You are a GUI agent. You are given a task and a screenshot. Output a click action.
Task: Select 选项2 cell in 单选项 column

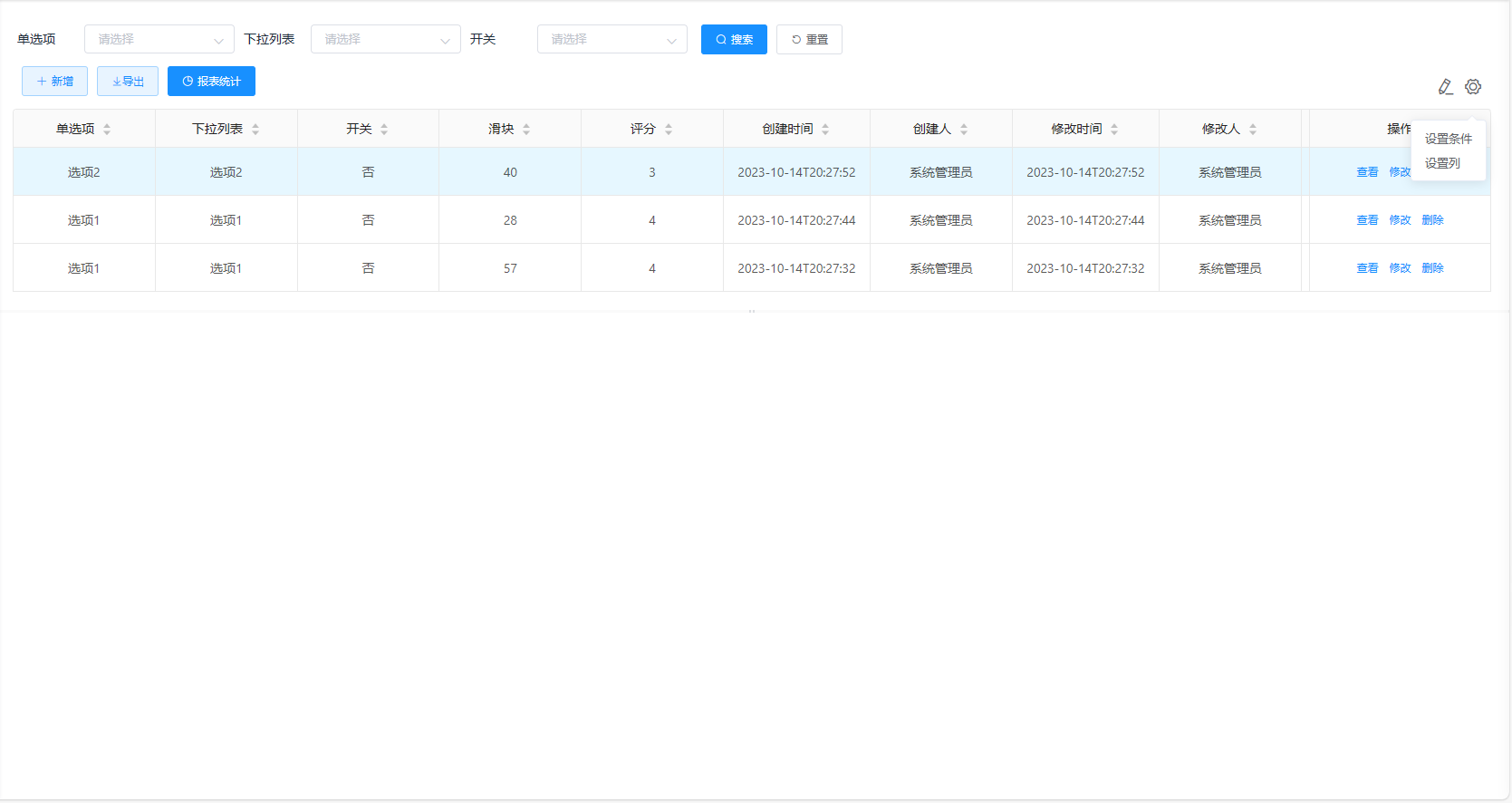pyautogui.click(x=83, y=172)
